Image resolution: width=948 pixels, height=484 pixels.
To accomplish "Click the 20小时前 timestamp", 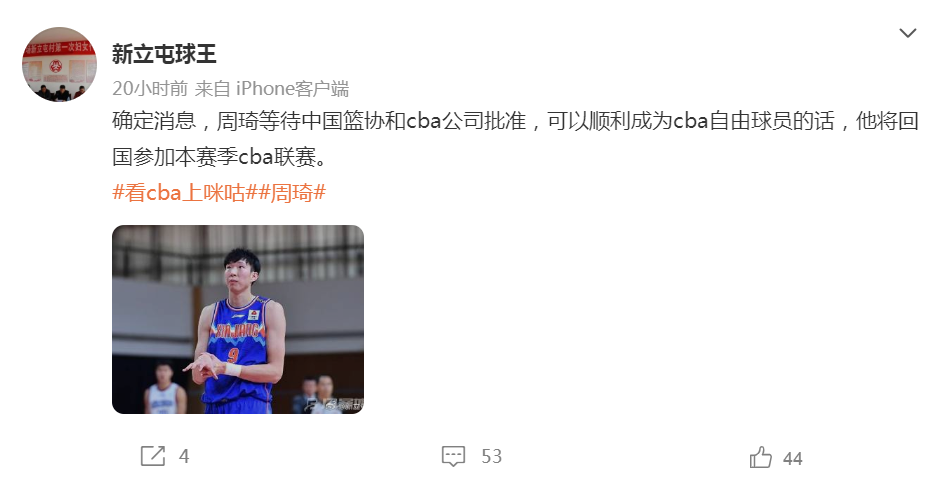I will tap(150, 89).
